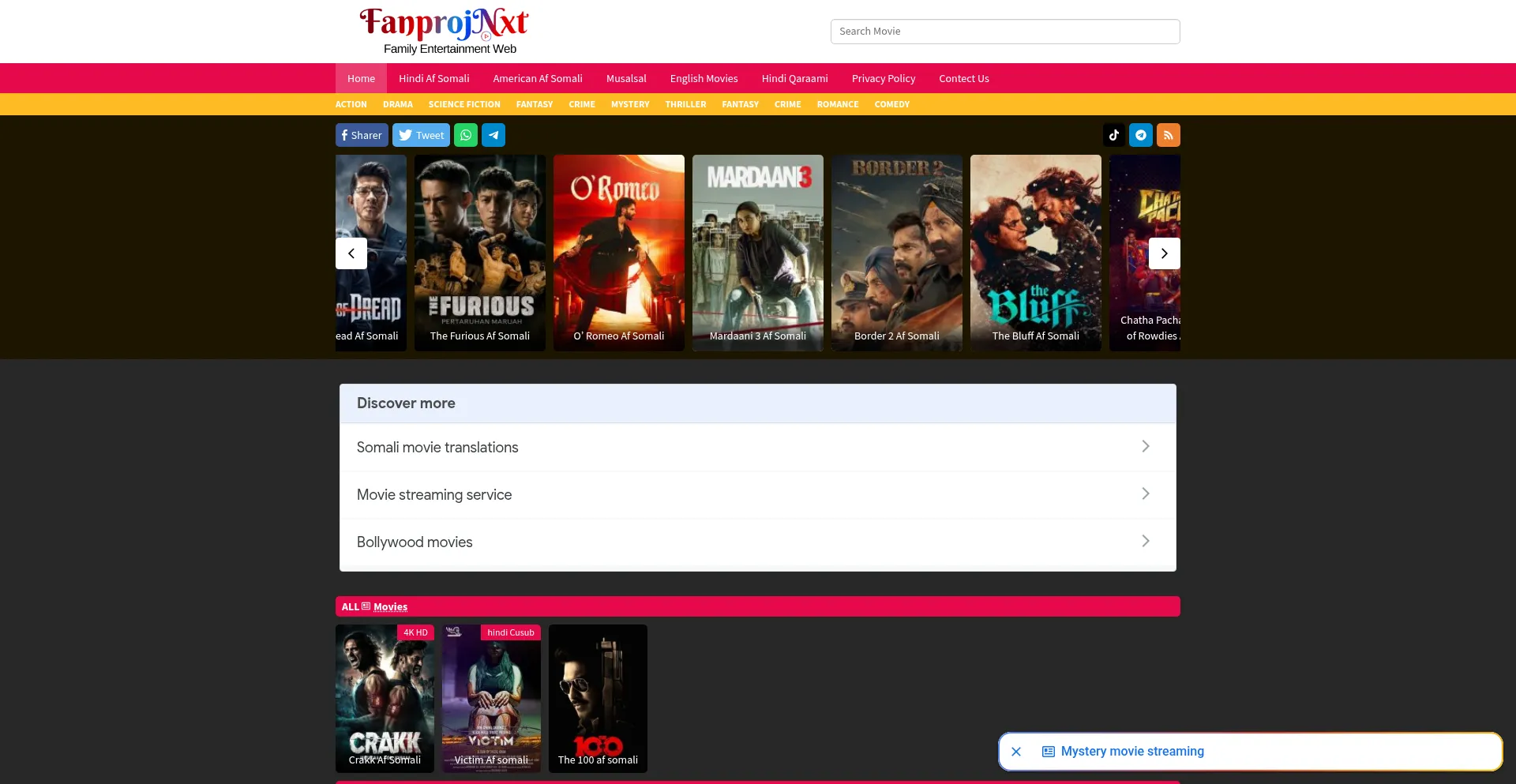1516x784 pixels.
Task: Filter by the DRAMA genre
Action: click(398, 104)
